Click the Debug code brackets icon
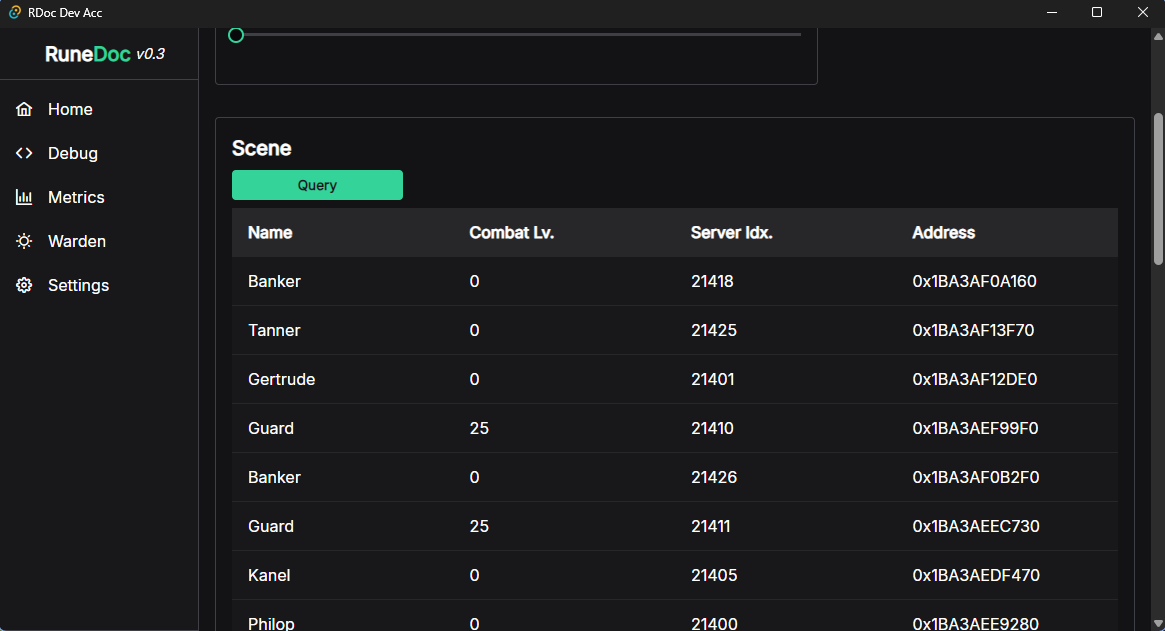The width and height of the screenshot is (1165, 631). coord(24,153)
